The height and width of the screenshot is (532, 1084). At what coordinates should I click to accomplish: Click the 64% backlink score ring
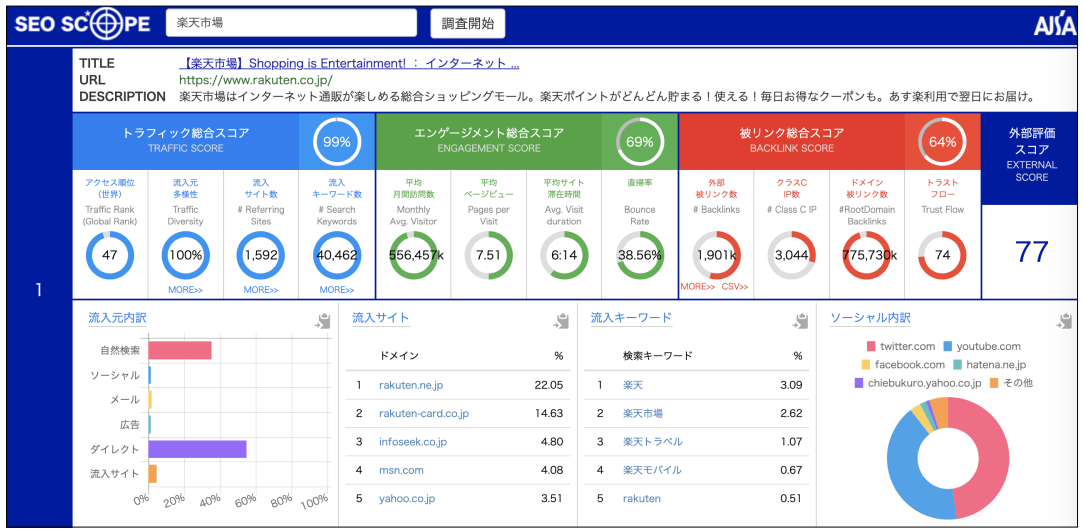click(x=942, y=142)
